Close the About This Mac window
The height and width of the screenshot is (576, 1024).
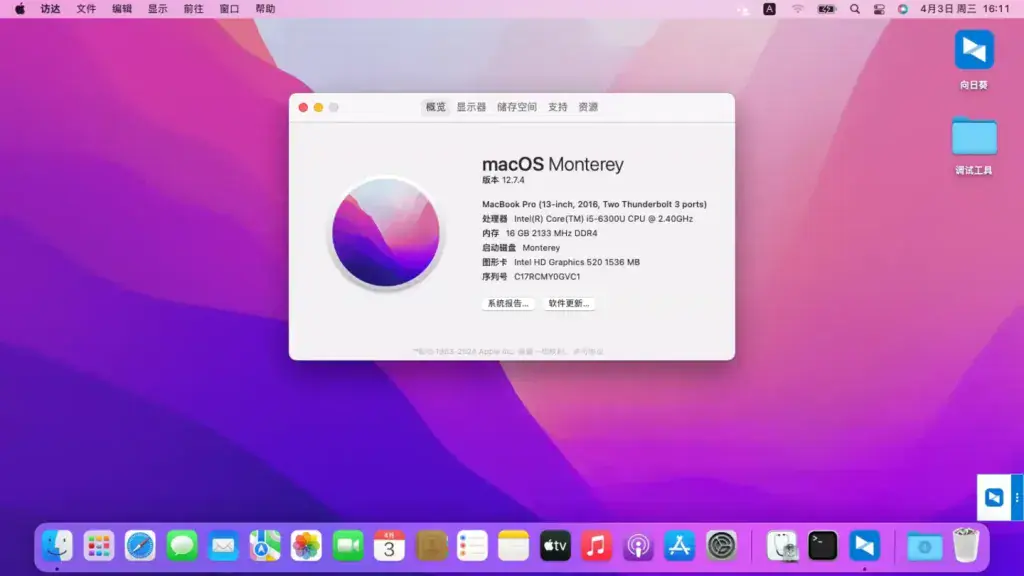point(303,107)
